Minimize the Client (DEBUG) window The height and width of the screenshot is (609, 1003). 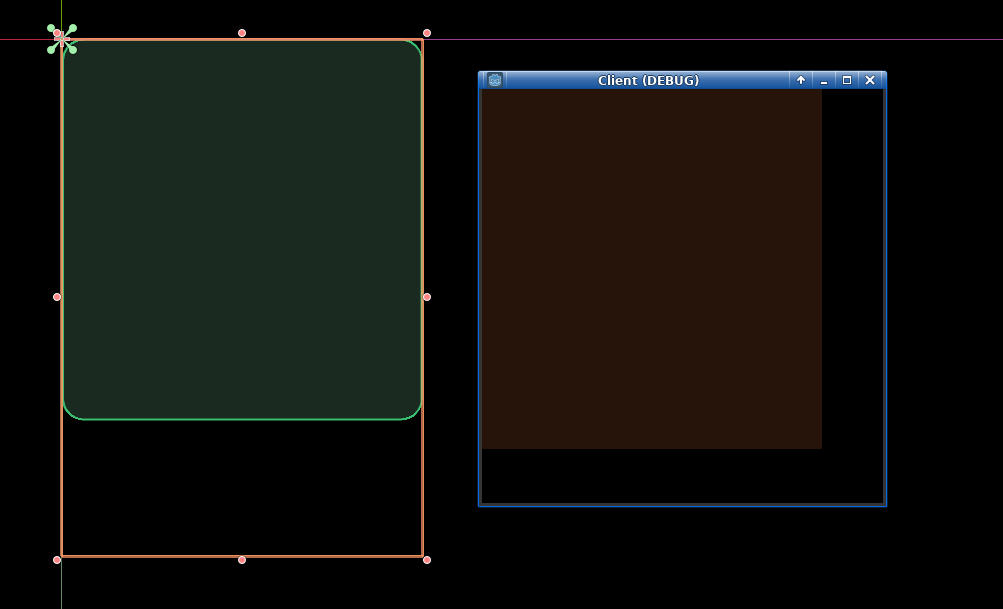coord(824,80)
